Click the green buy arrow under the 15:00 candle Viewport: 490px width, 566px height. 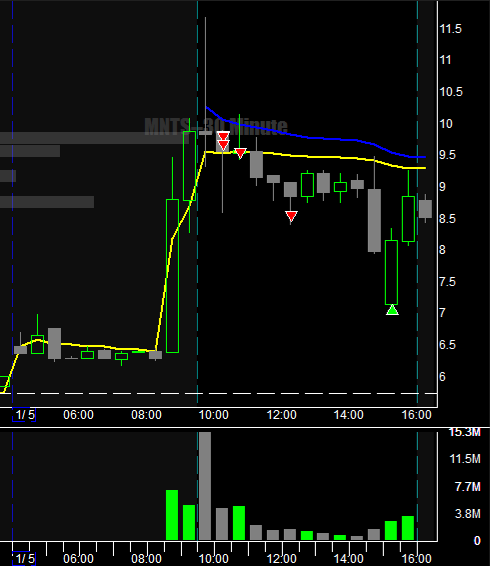pyautogui.click(x=392, y=310)
